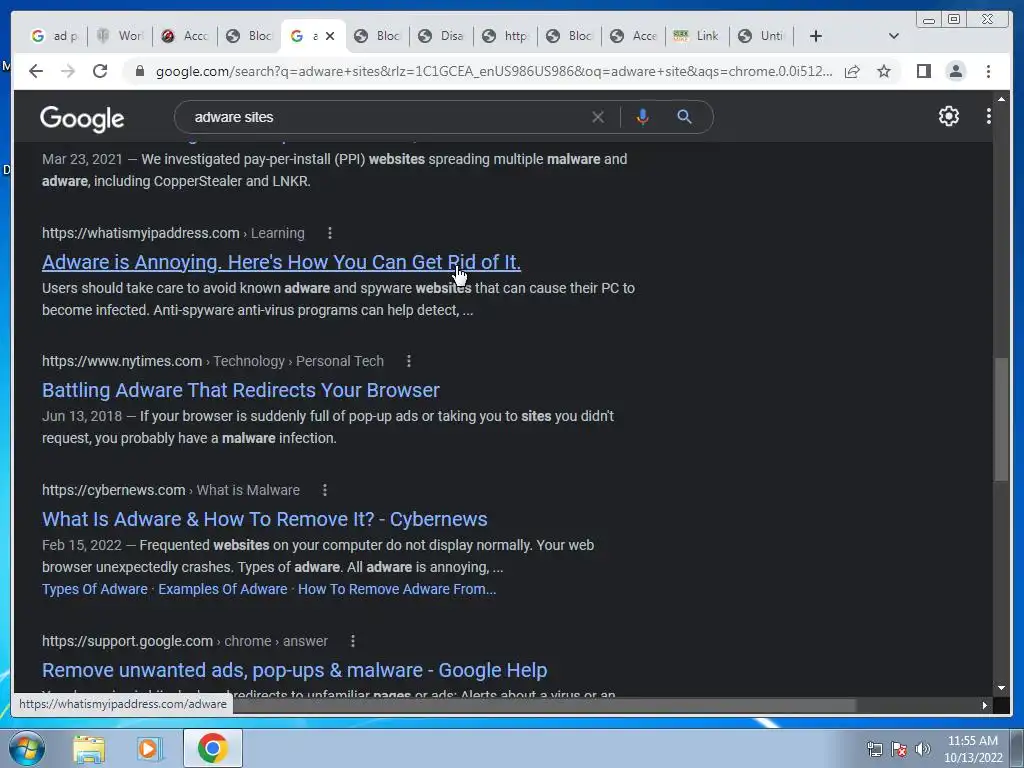Screen dimensions: 1024x768
Task: Open 'Types Of Adware' sitelink
Action: click(x=95, y=589)
